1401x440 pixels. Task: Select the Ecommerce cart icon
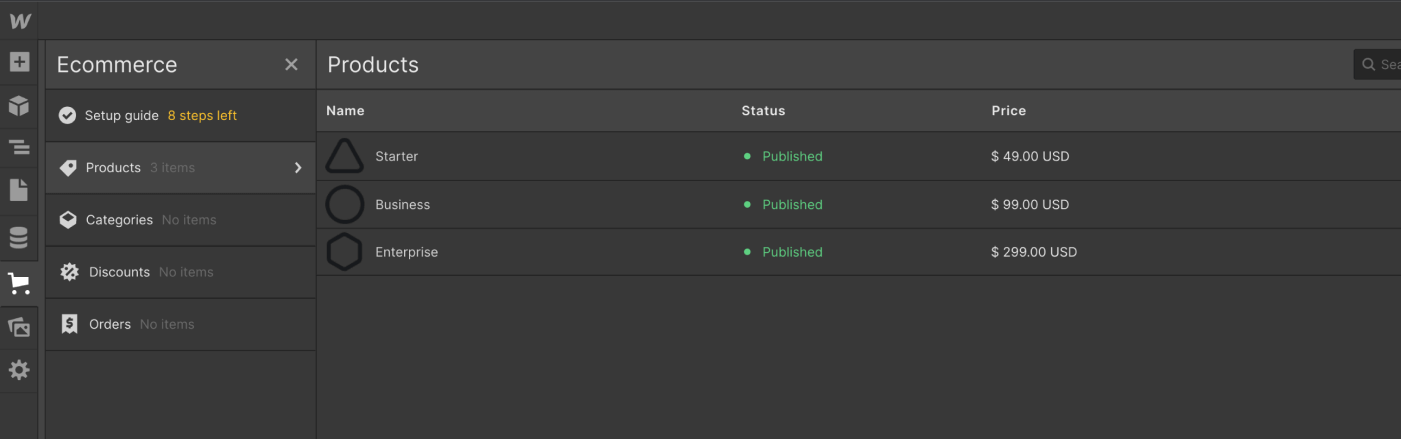click(19, 283)
